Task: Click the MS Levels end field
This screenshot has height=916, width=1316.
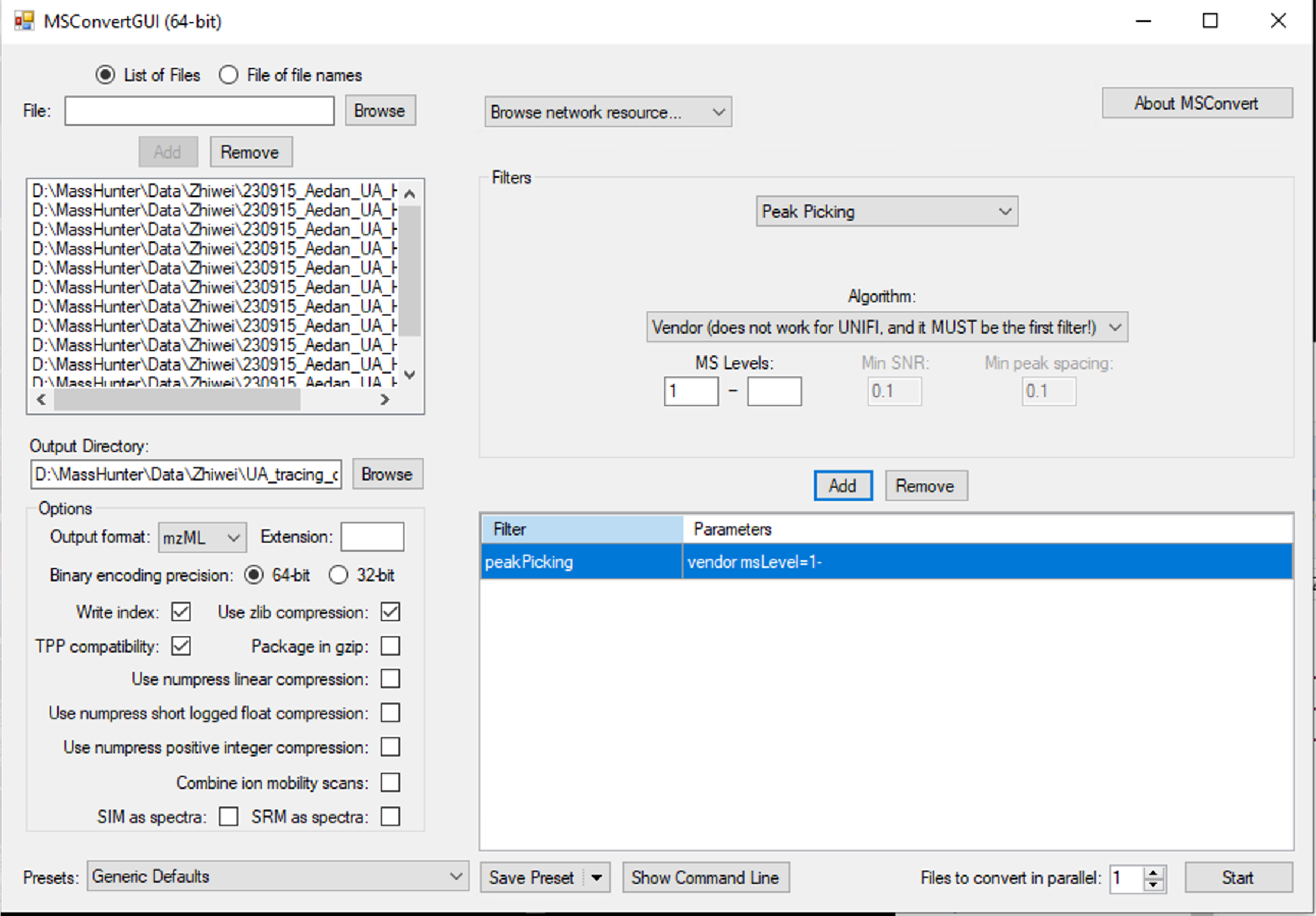Action: click(774, 392)
